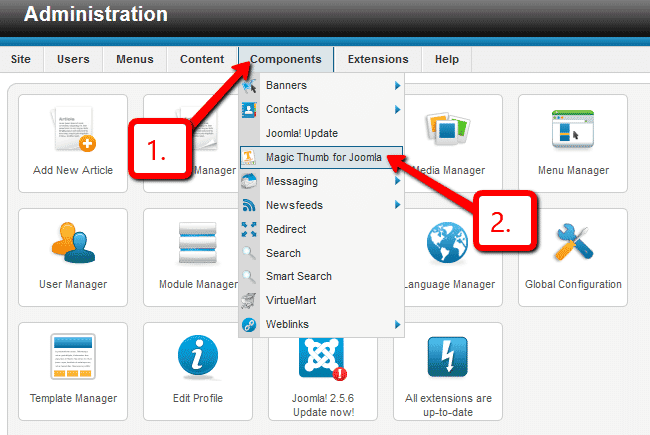The width and height of the screenshot is (650, 435).
Task: Select the Smart Search entry
Action: click(x=321, y=276)
